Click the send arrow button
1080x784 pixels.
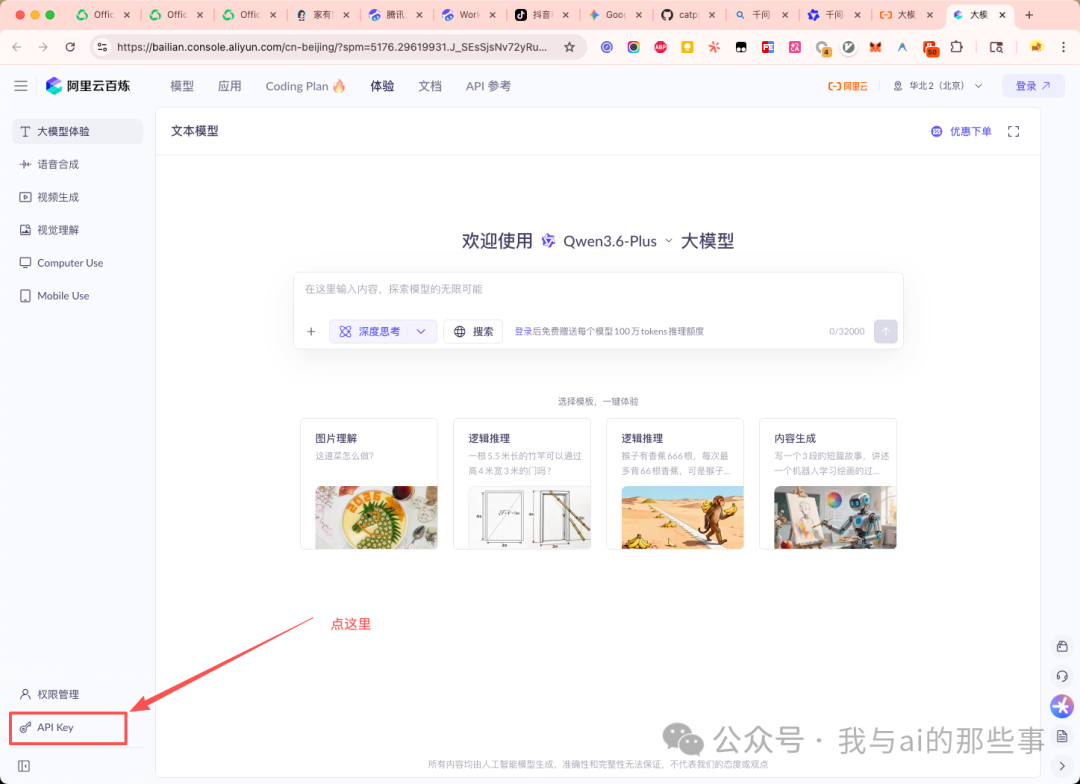click(886, 331)
